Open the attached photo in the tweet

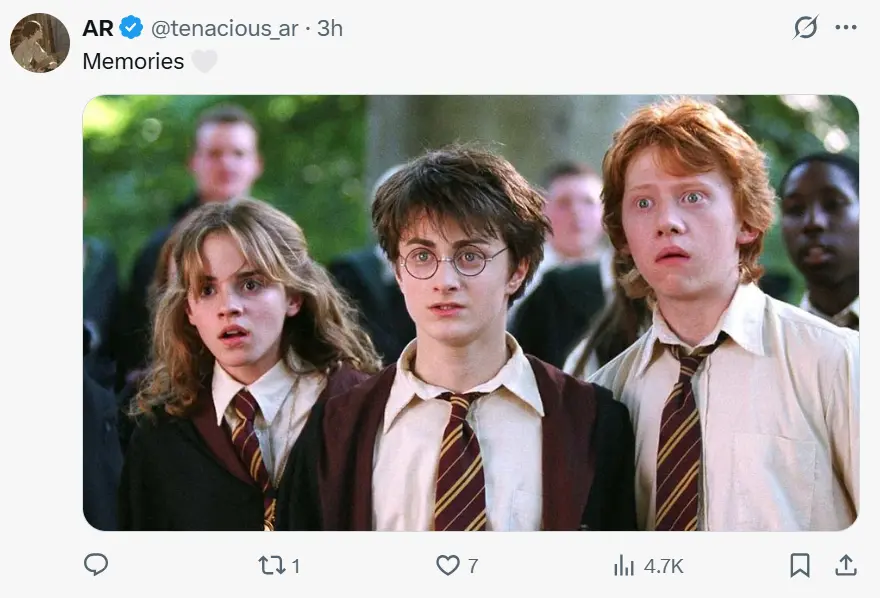[x=471, y=312]
